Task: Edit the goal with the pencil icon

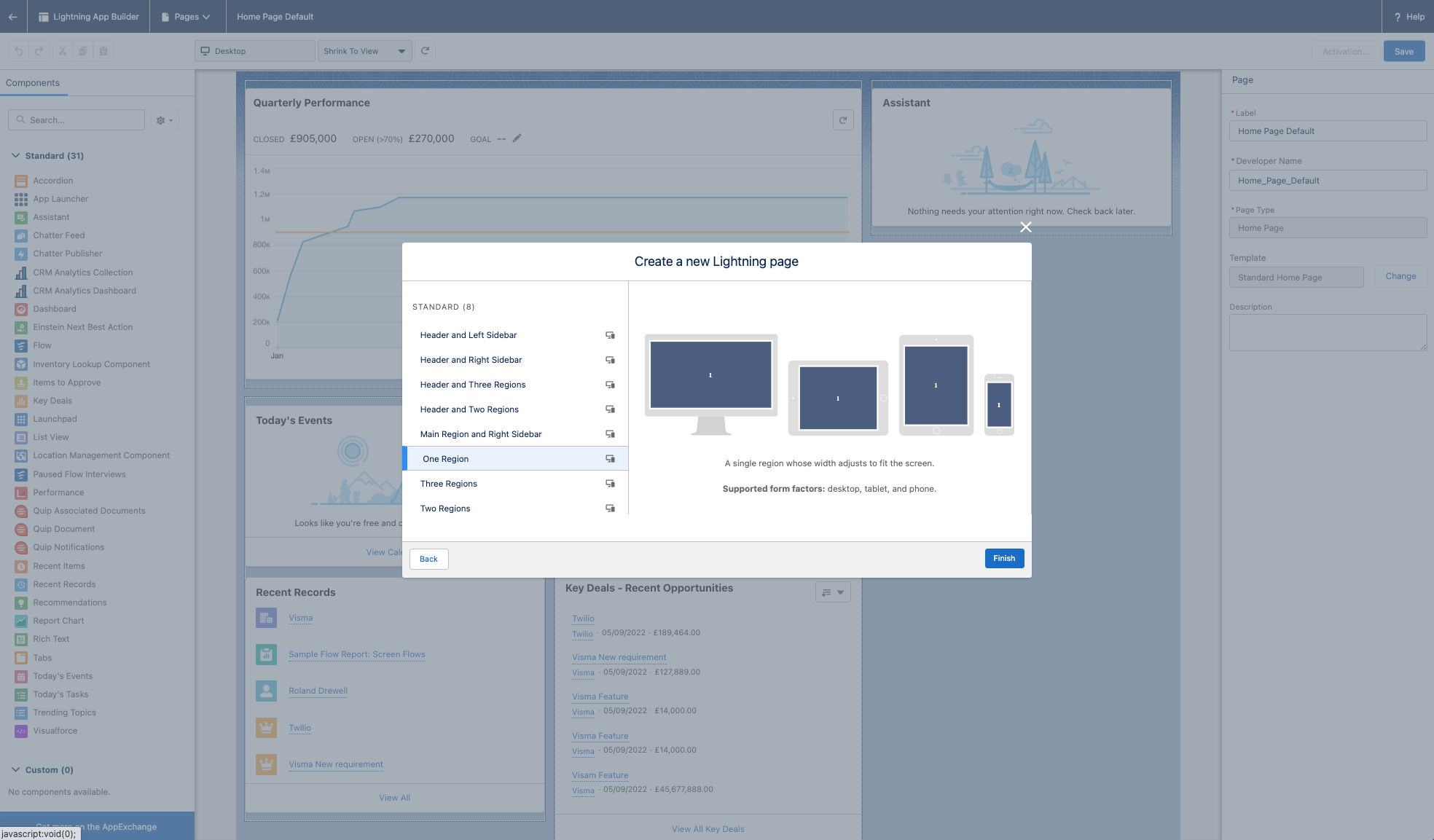Action: coord(517,138)
